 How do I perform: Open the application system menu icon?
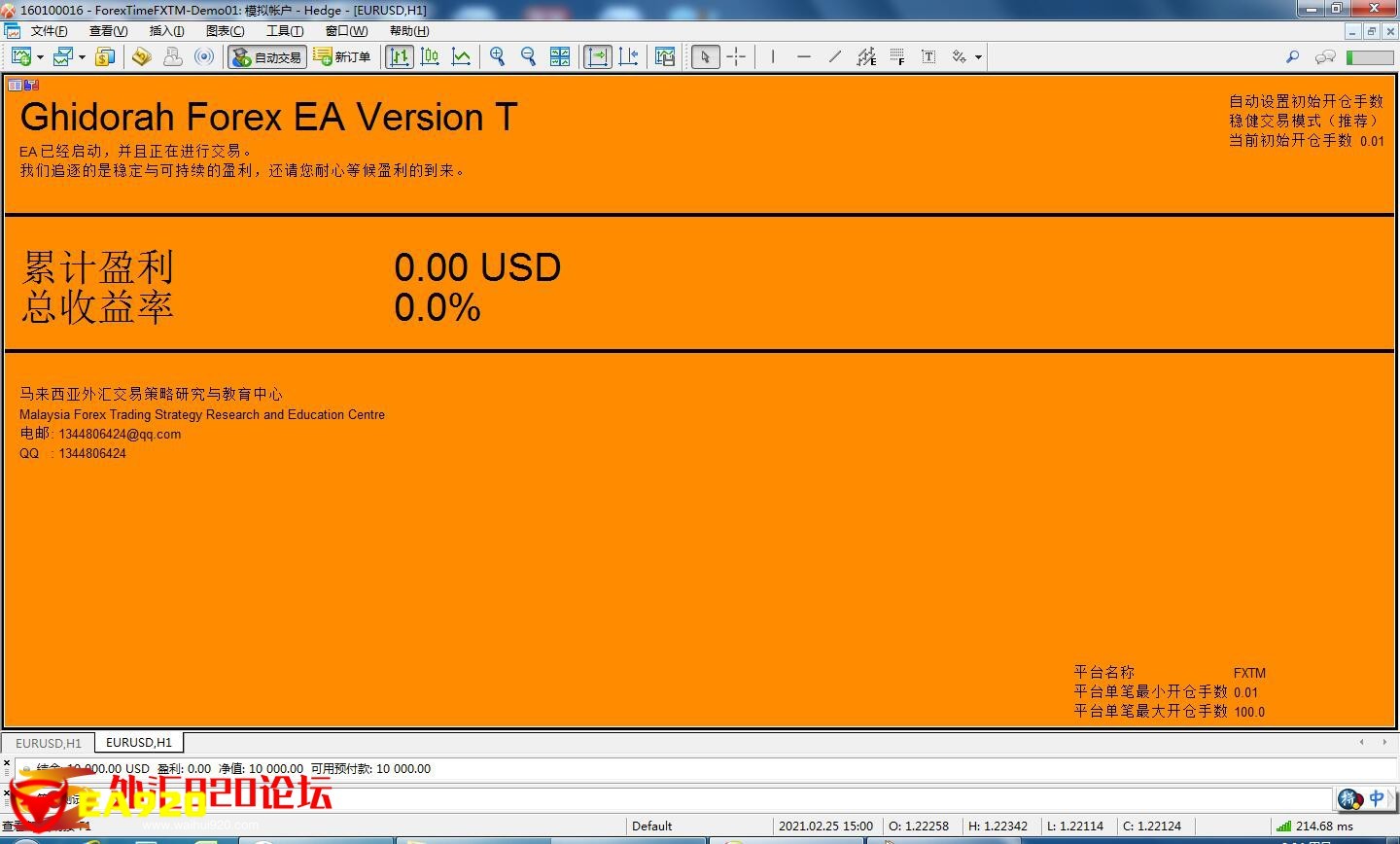(9, 10)
